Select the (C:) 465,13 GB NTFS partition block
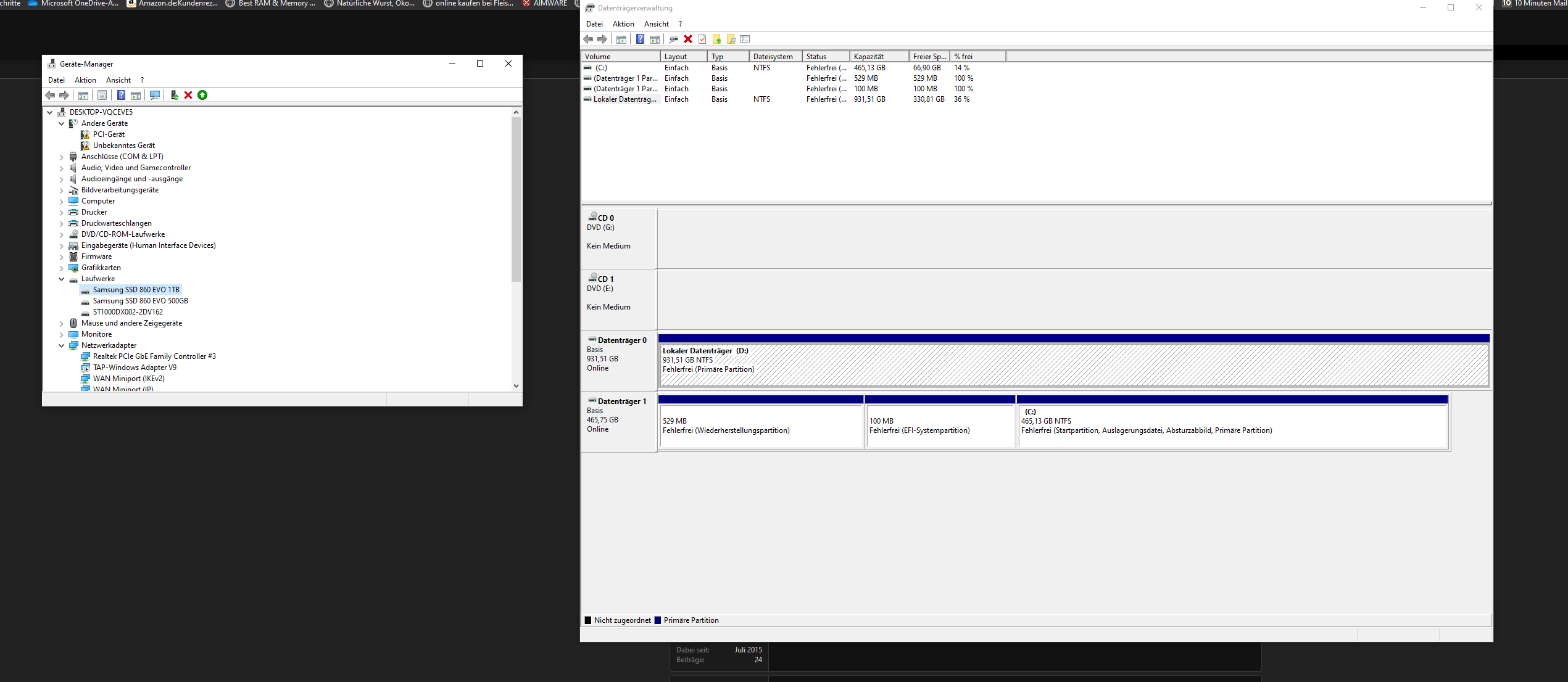Image resolution: width=1568 pixels, height=682 pixels. [1231, 425]
